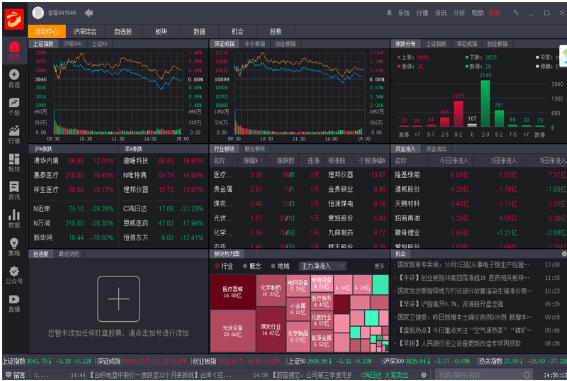The height and width of the screenshot is (381, 567).
Task: Open the 自选 plus icon in sidebar
Action: click(x=14, y=78)
